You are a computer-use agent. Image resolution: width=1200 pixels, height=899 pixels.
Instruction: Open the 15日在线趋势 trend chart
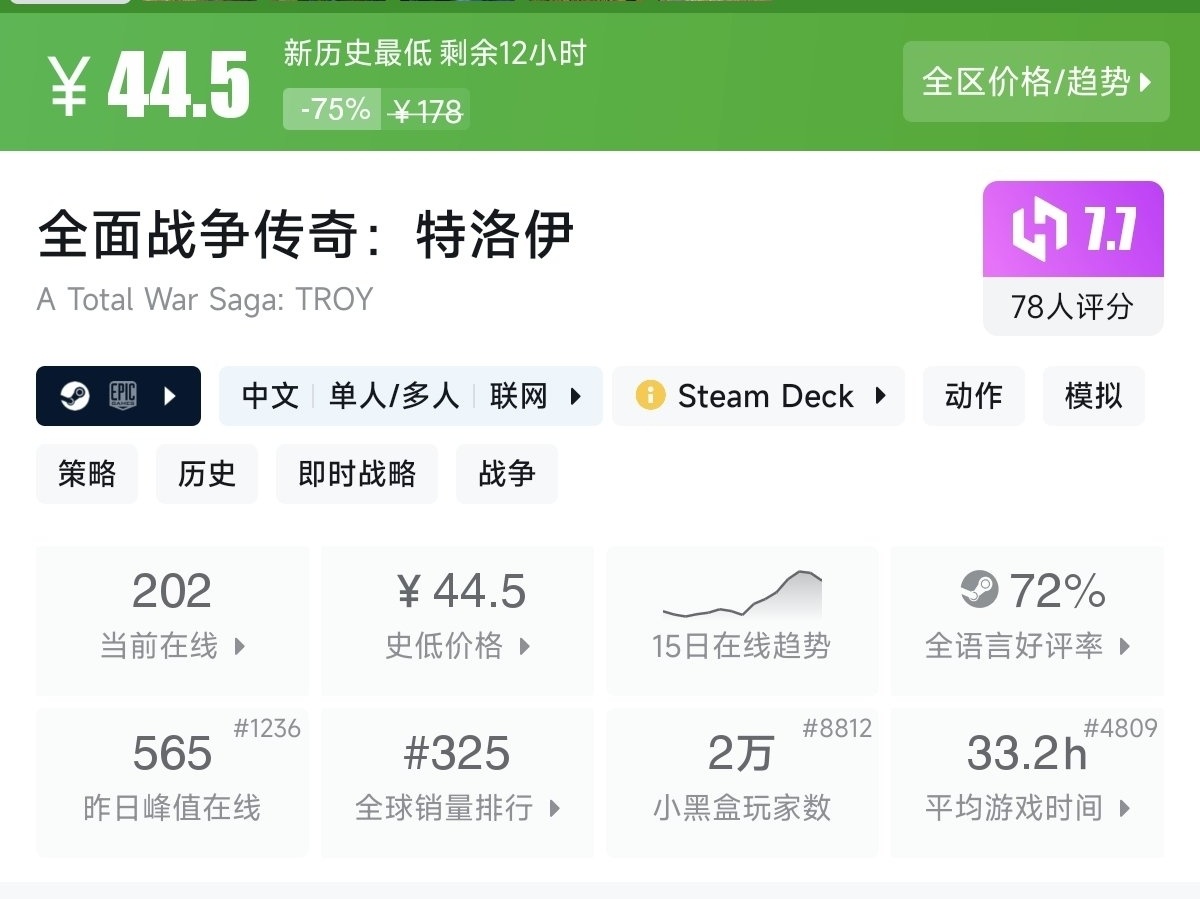click(x=742, y=620)
